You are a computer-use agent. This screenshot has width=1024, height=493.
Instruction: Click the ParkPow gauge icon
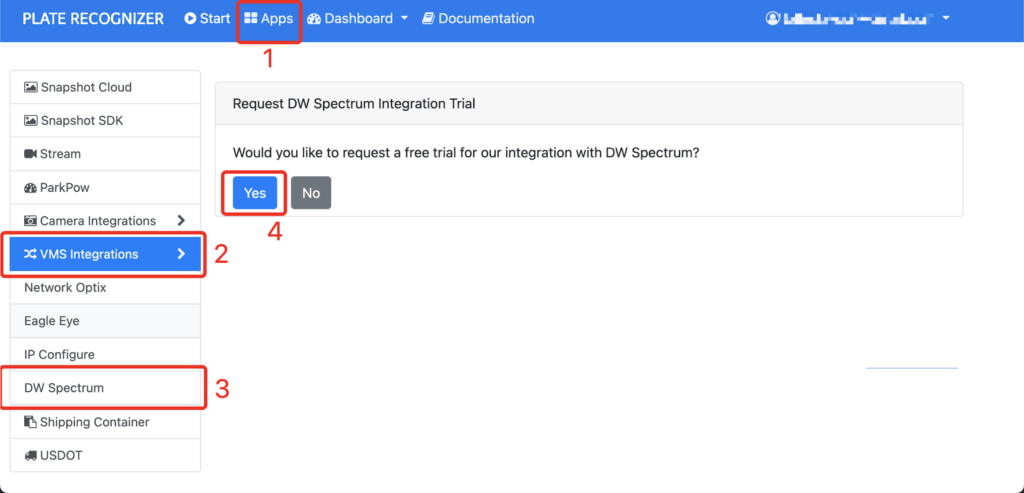[x=30, y=187]
